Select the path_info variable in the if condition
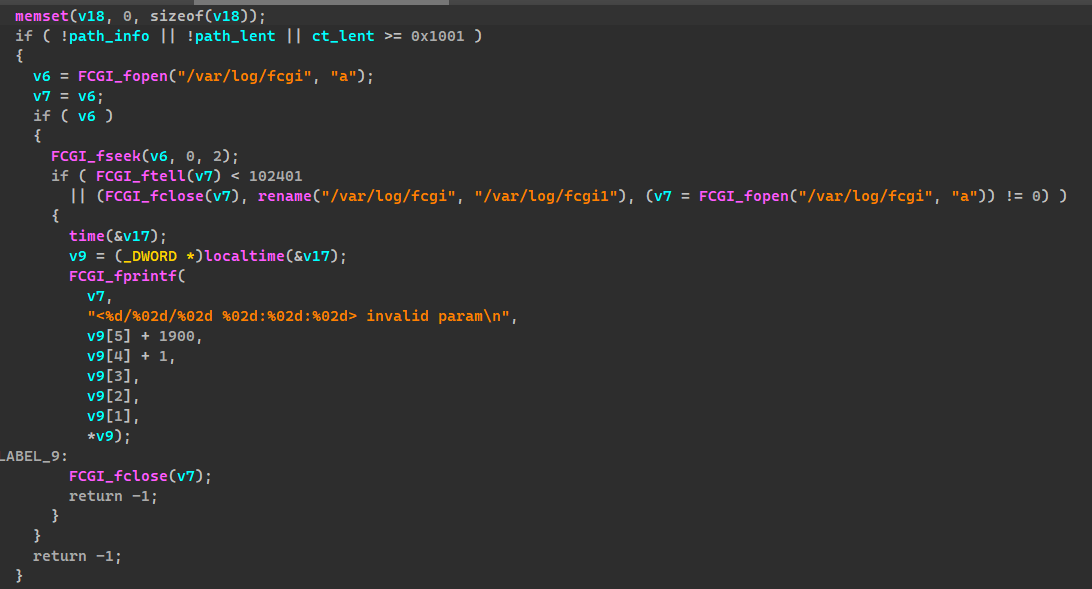The width and height of the screenshot is (1092, 589). (108, 36)
